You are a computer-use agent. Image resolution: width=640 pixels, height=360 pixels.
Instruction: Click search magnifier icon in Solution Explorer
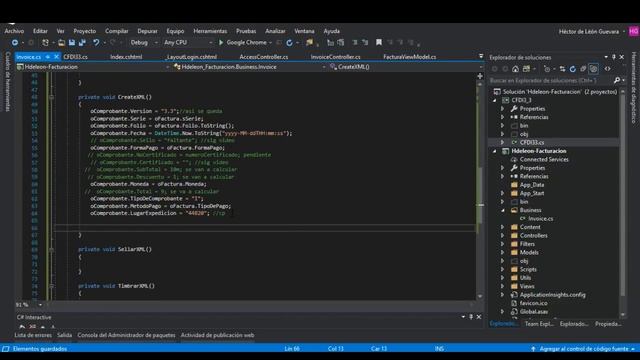pyautogui.click(x=617, y=80)
